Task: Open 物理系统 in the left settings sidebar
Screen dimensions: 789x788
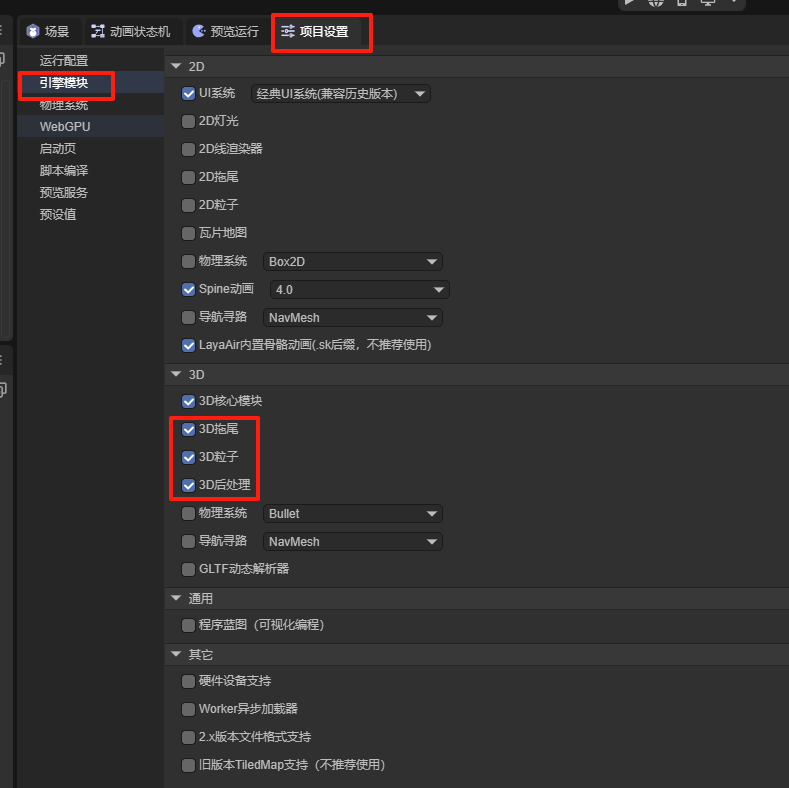Action: pyautogui.click(x=91, y=105)
